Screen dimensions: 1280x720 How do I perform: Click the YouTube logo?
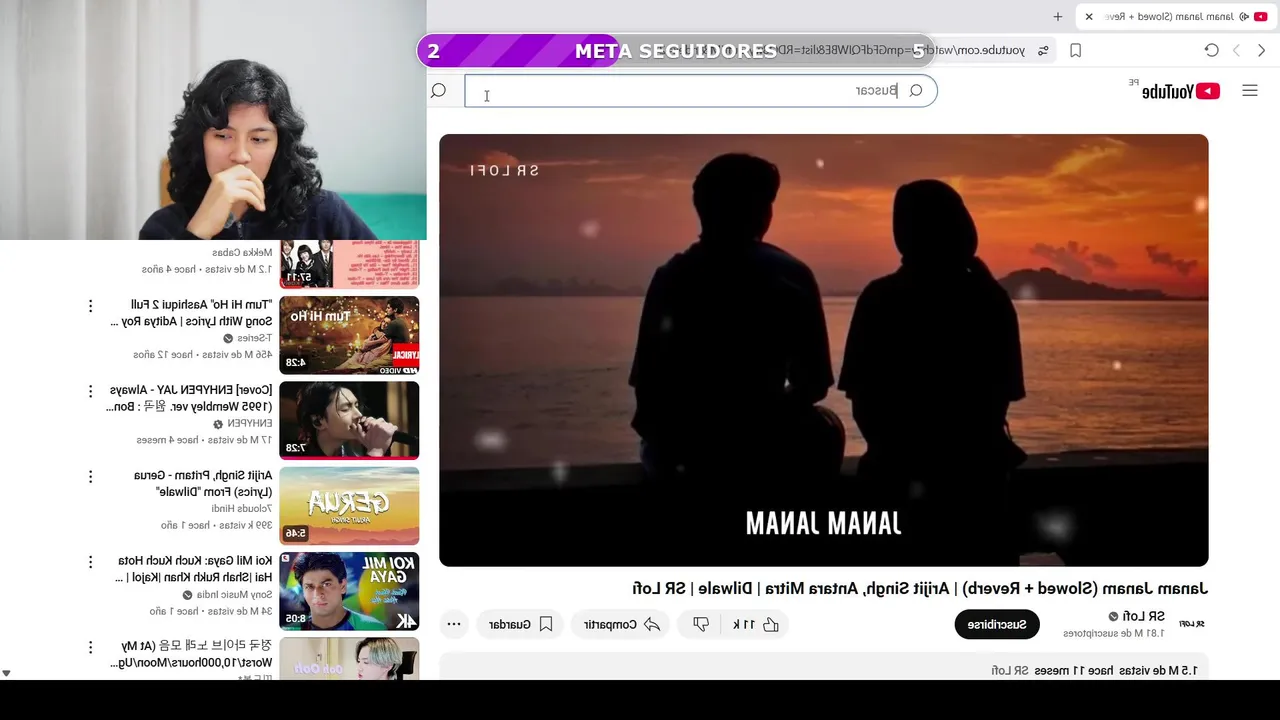(x=1181, y=91)
